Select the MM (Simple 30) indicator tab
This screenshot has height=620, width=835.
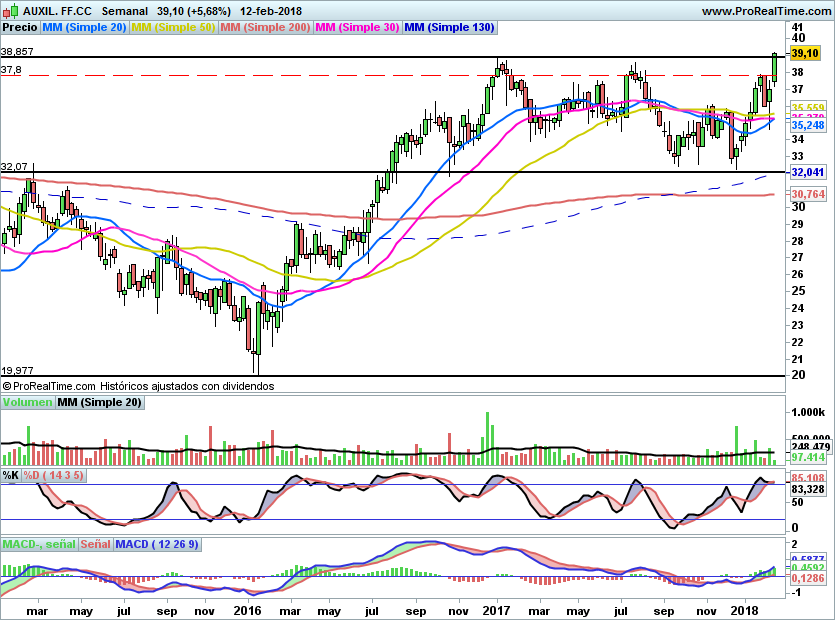click(x=357, y=27)
